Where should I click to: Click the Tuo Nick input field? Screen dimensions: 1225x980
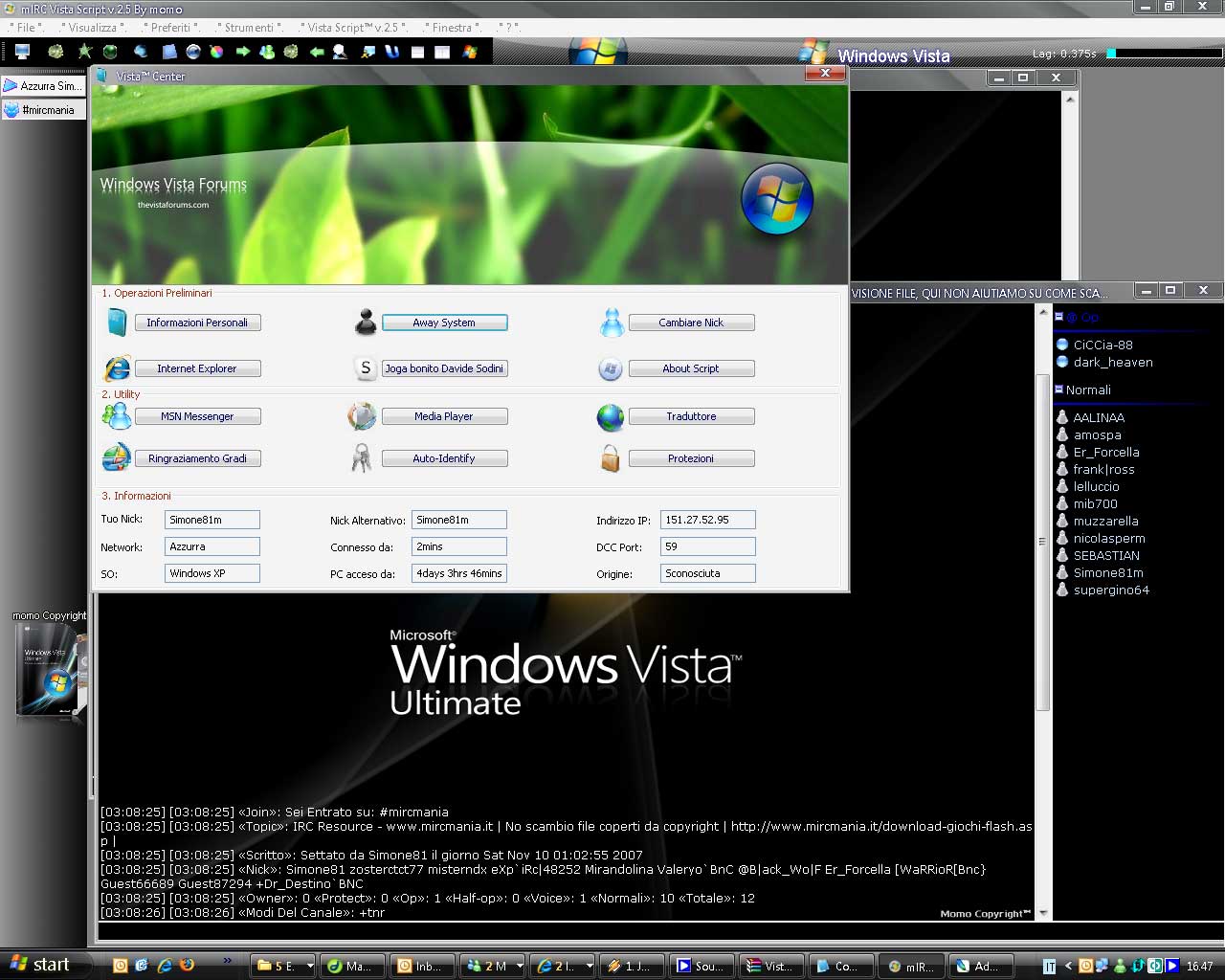pyautogui.click(x=212, y=520)
